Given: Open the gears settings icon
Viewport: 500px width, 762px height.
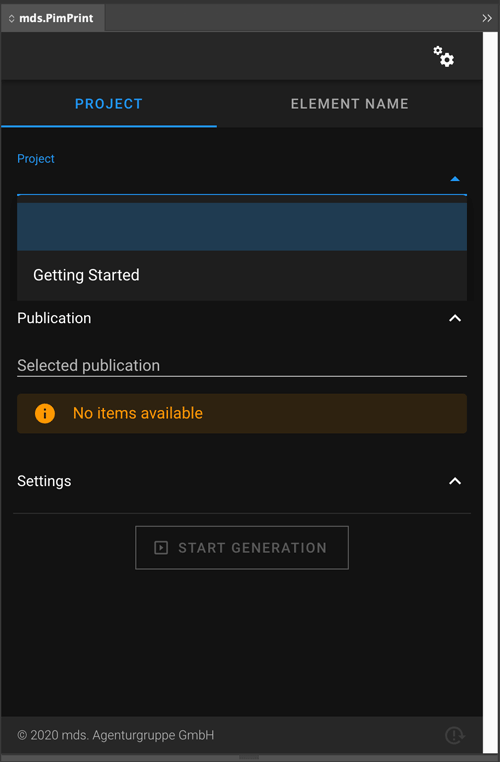Looking at the screenshot, I should coord(444,56).
